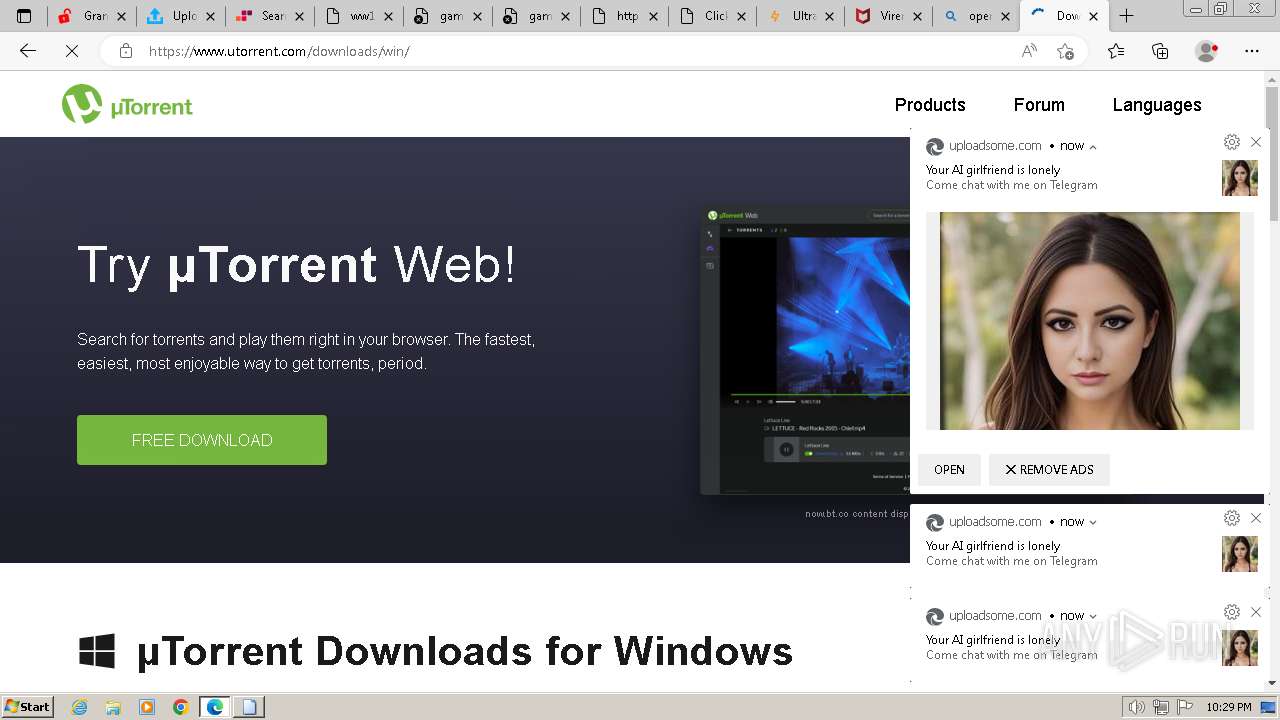Launch Internet Explorer from taskbar
The width and height of the screenshot is (1280, 720).
pyautogui.click(x=80, y=707)
